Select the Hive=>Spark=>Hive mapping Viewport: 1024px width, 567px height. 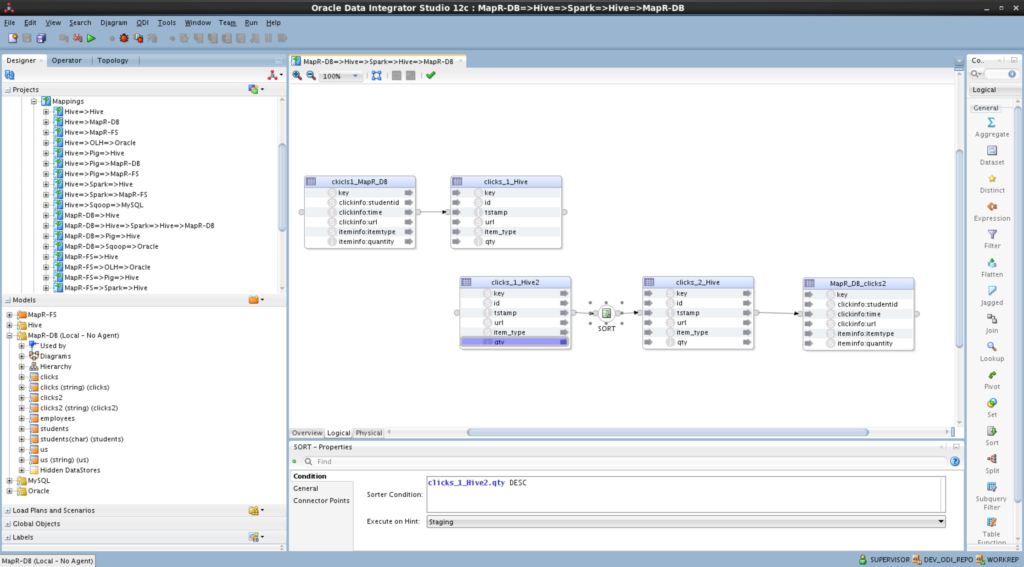[x=98, y=185]
